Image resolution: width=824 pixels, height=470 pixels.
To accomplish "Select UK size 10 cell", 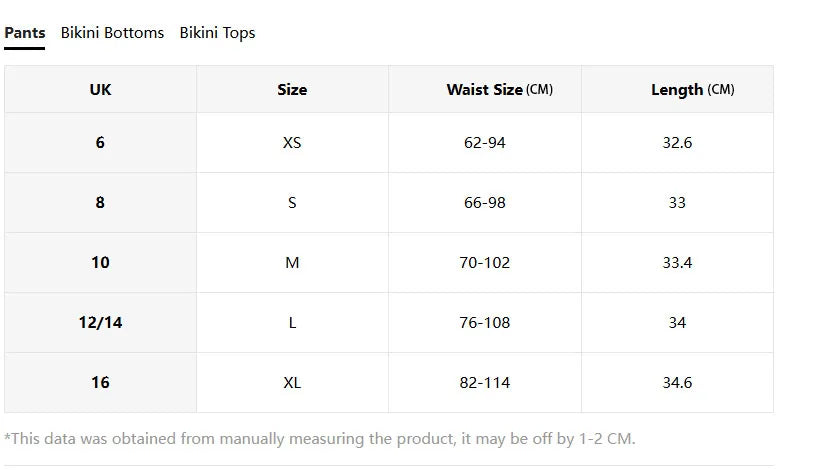I will coord(100,262).
